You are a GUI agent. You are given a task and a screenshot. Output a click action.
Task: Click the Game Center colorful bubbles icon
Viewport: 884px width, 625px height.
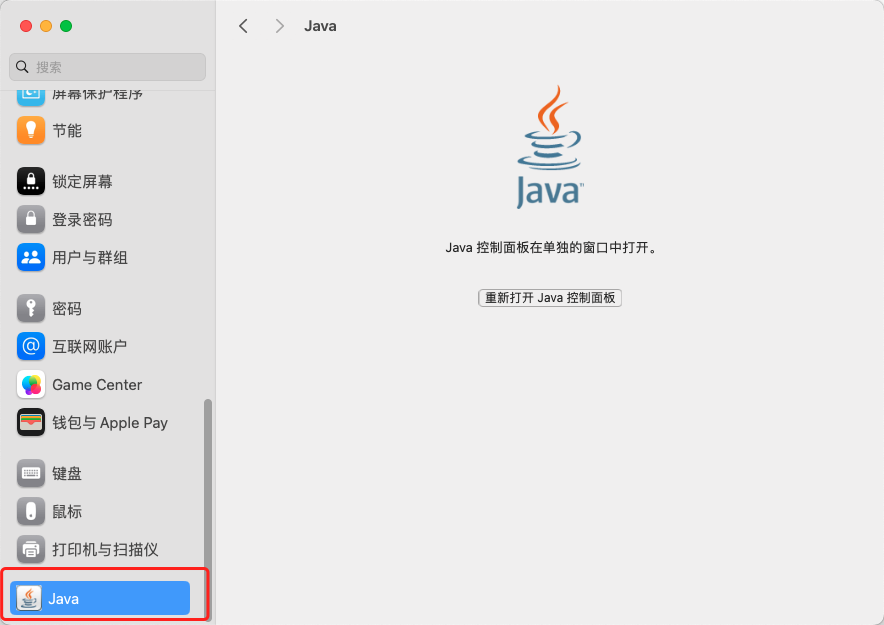31,384
